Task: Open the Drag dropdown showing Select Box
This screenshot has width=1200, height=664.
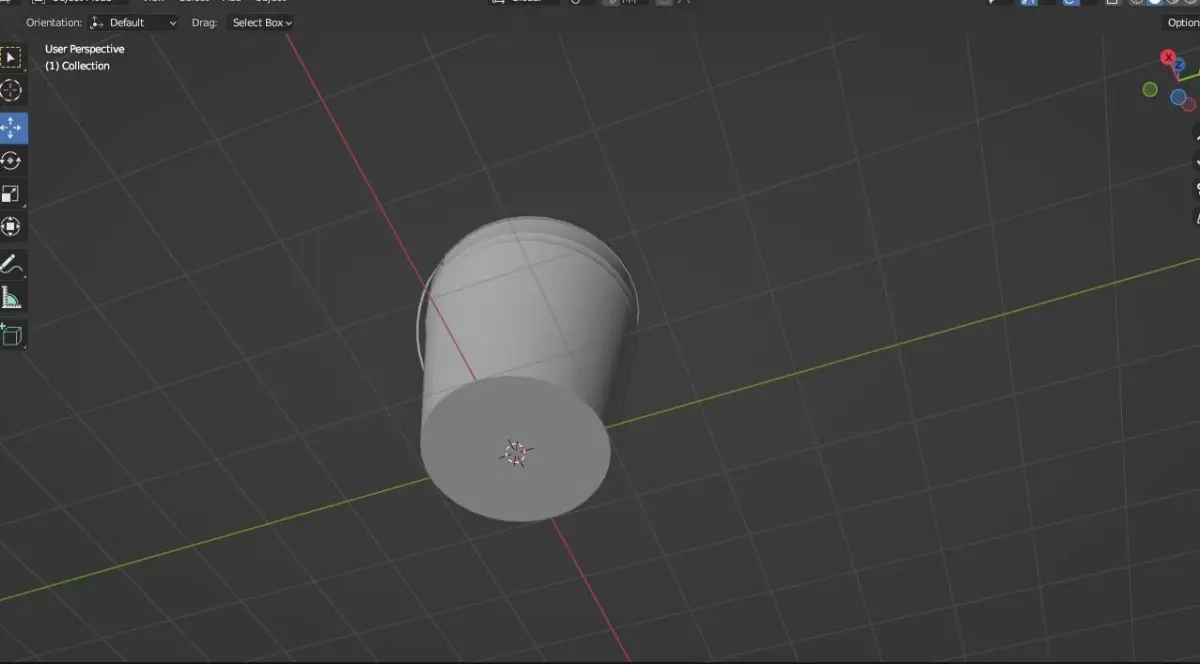Action: 261,22
